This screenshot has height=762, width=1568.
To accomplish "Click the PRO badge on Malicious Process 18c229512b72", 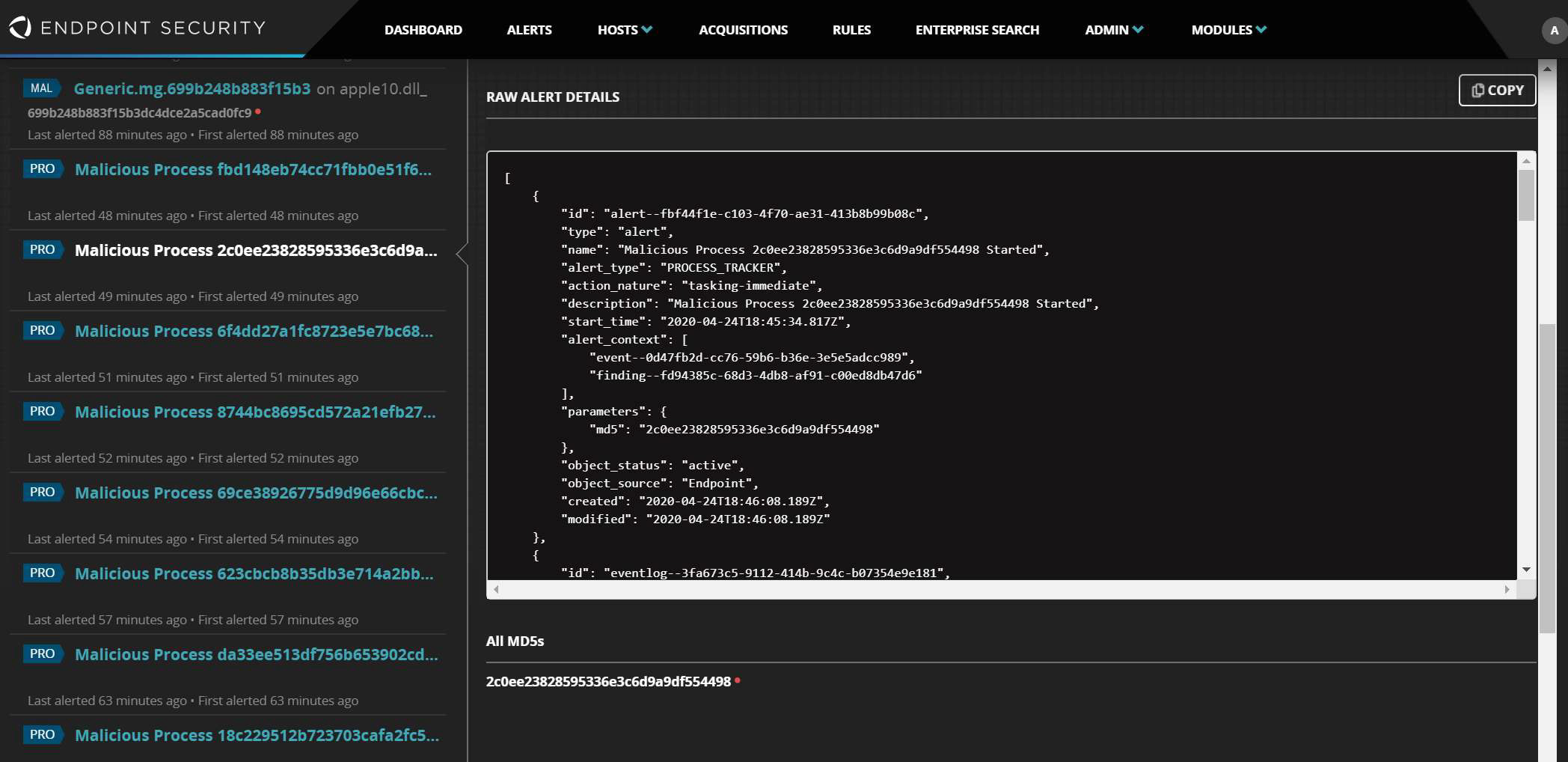I will click(x=43, y=735).
